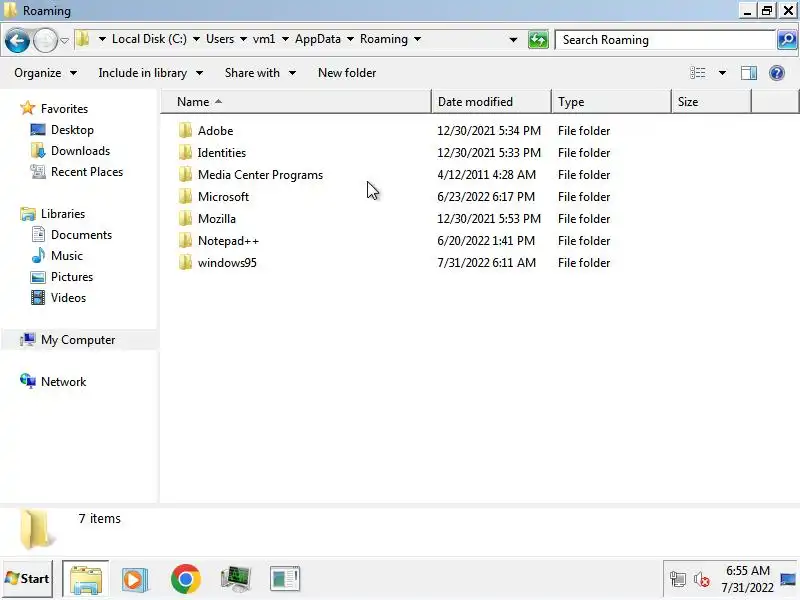Click the New folder button

[347, 73]
